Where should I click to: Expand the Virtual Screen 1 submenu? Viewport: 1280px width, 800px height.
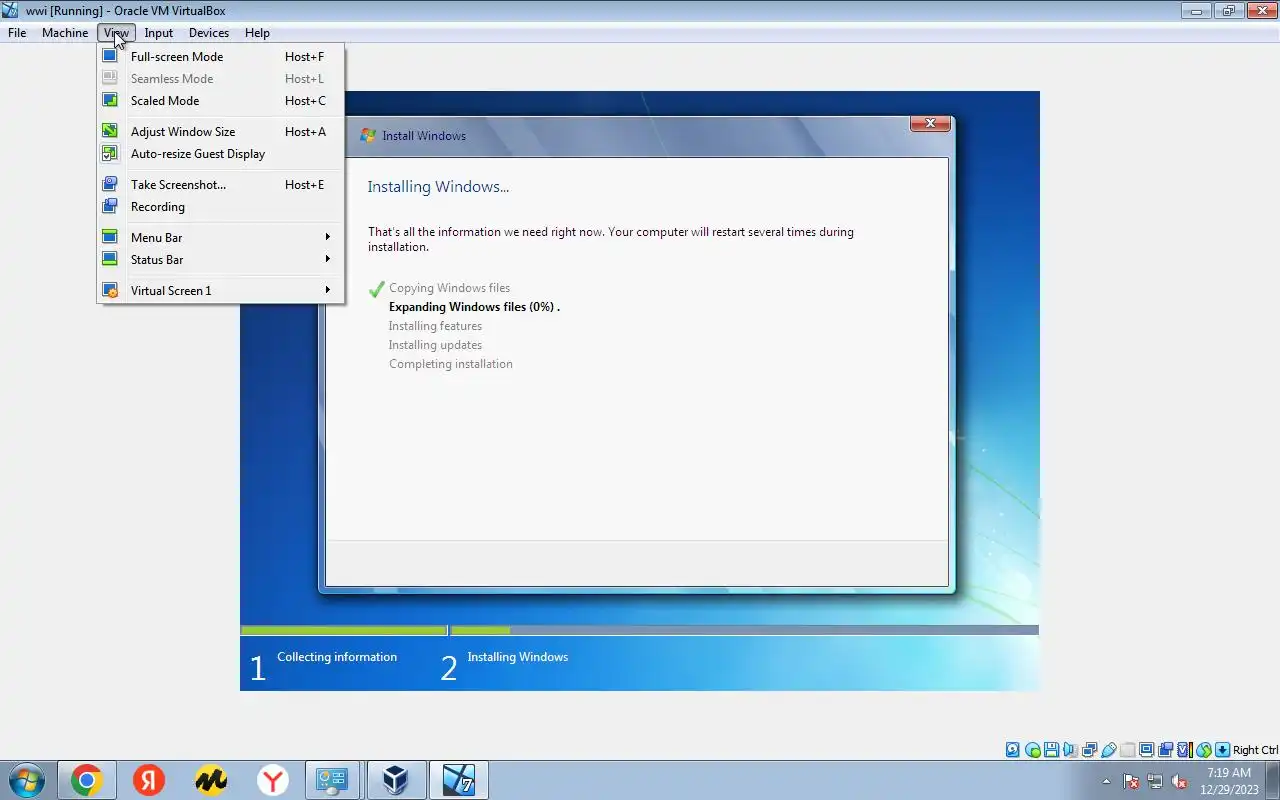[221, 291]
